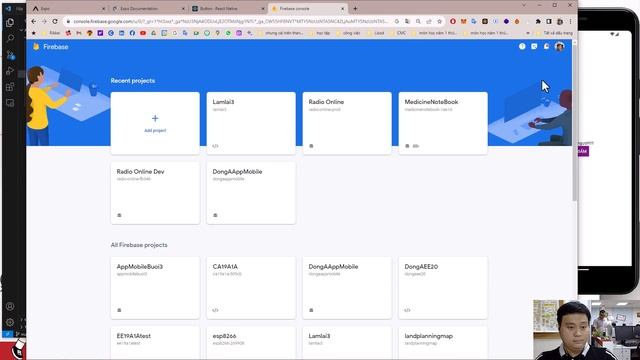Open VS Code Extensions icon
The height and width of the screenshot is (360, 640).
[x=10, y=87]
